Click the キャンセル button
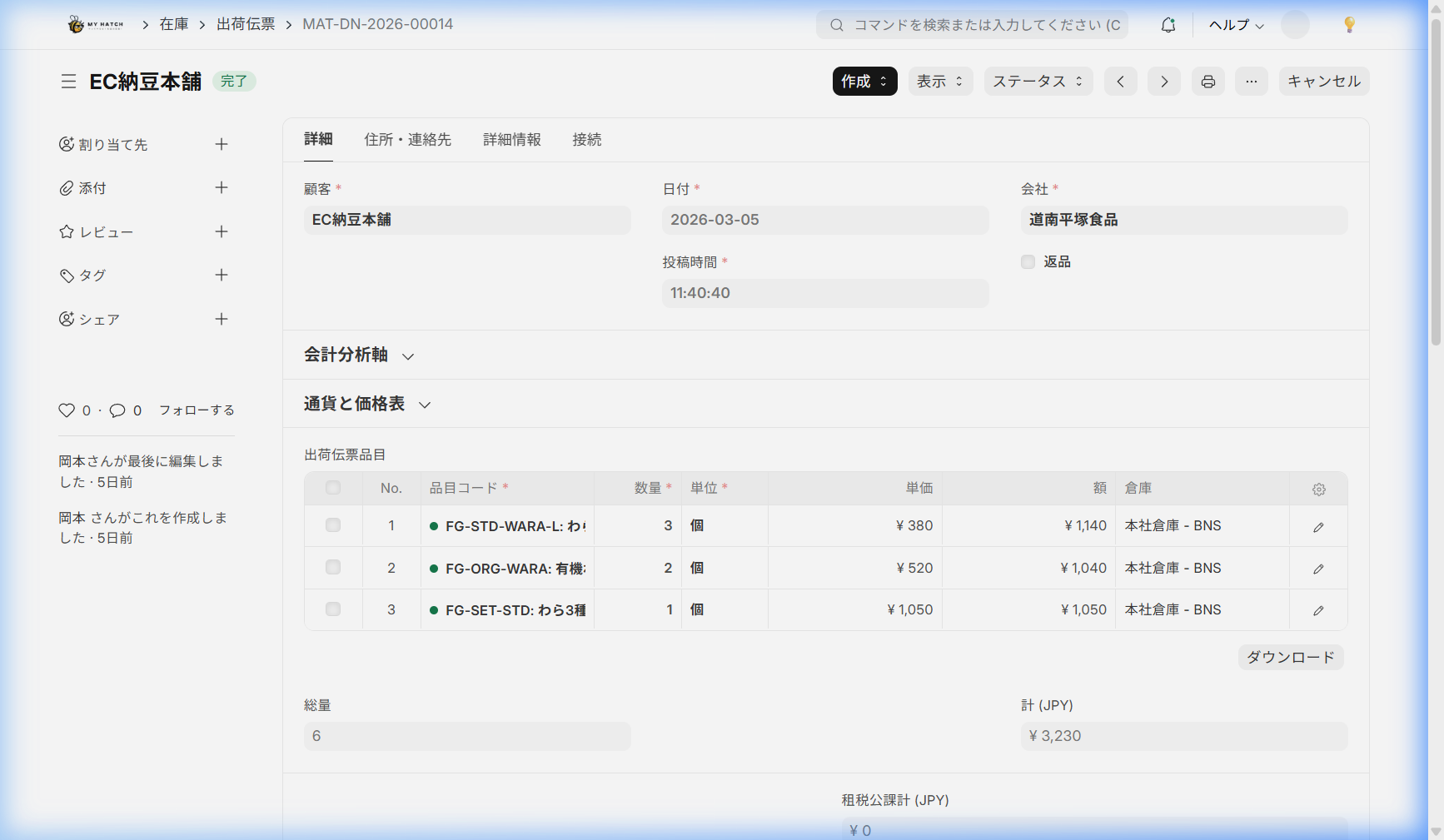1444x840 pixels. point(1323,82)
